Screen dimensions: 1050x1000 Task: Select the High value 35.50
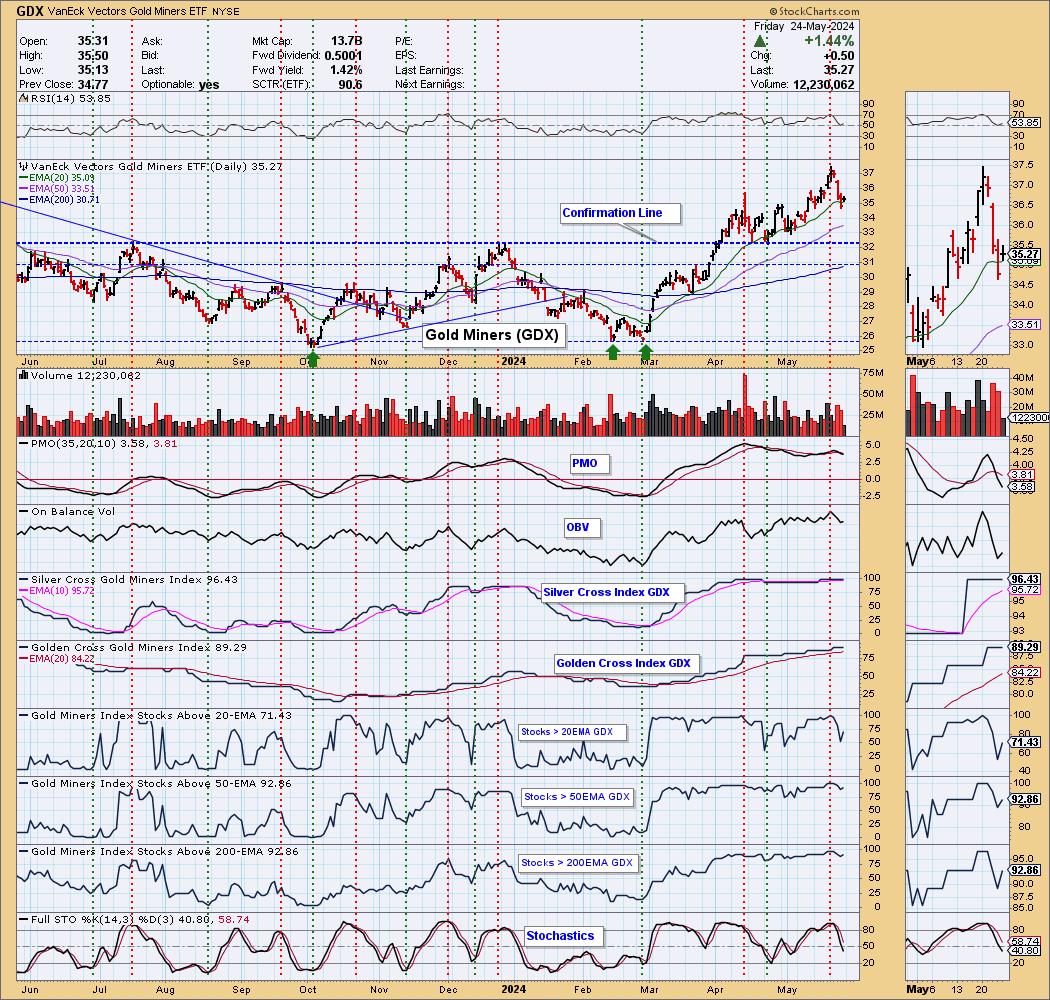click(93, 56)
